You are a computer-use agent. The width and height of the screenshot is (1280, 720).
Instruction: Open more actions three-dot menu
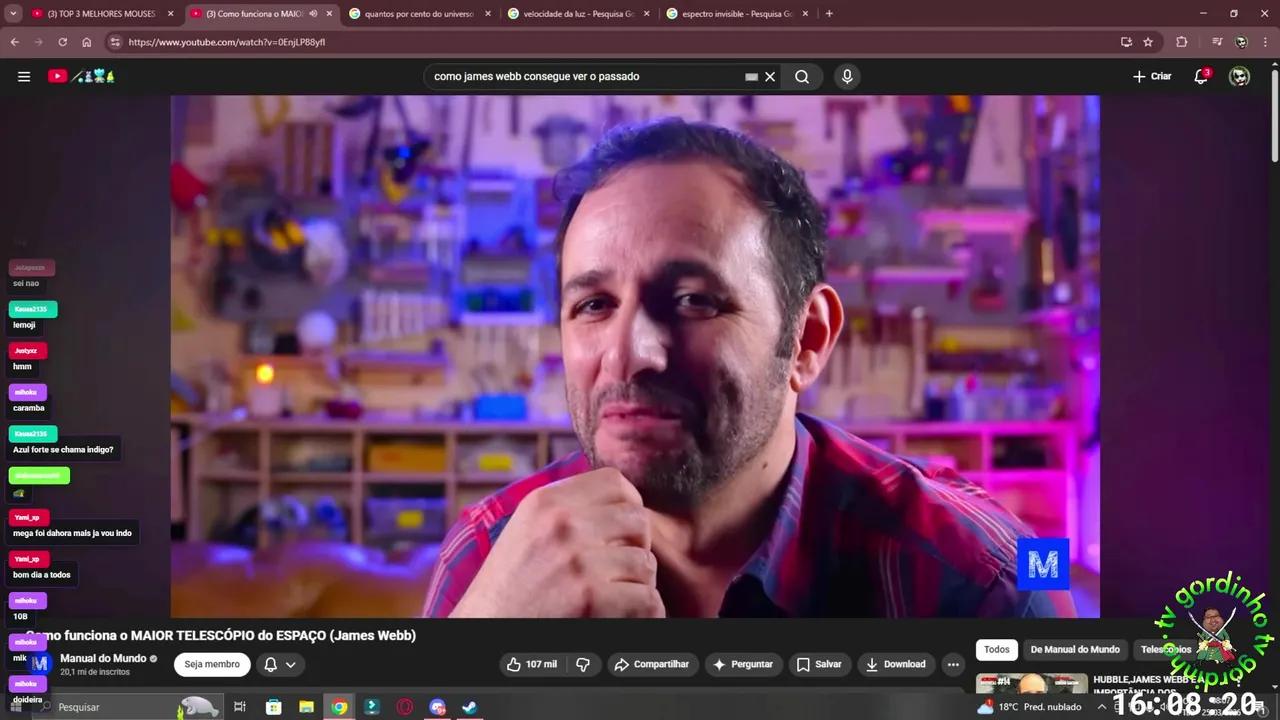[x=953, y=664]
